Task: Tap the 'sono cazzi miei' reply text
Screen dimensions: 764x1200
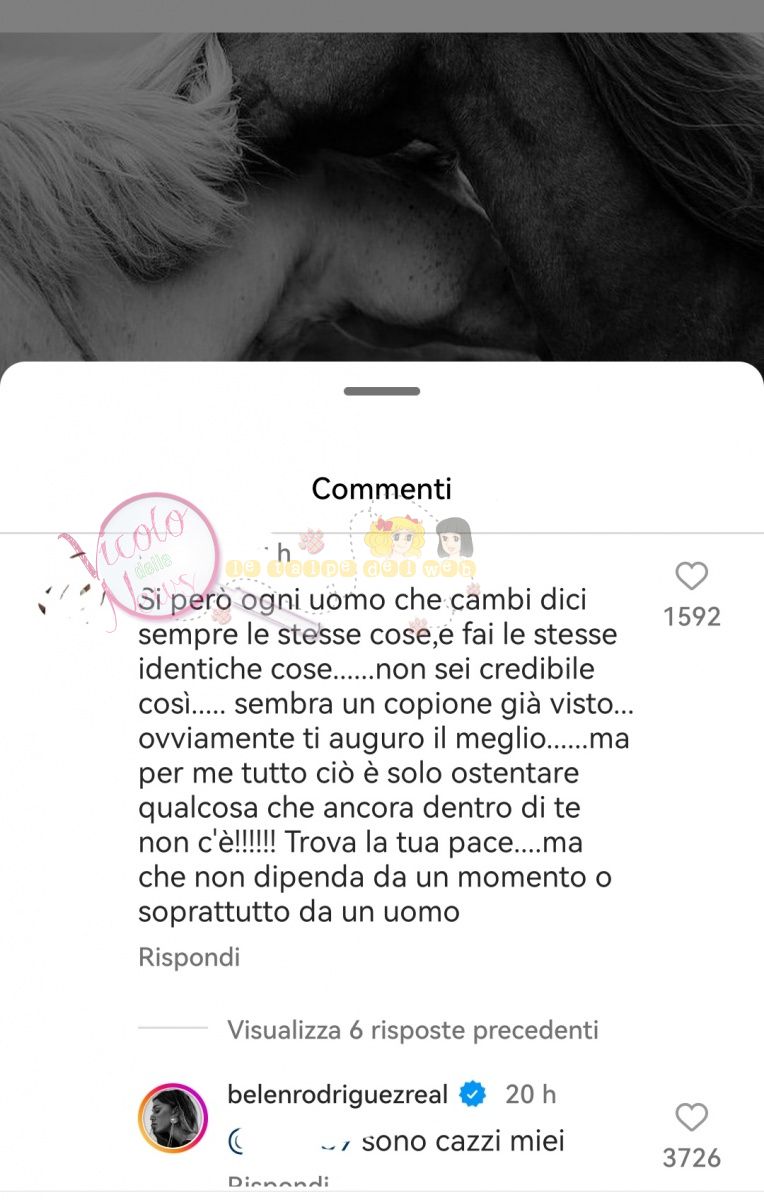Action: pyautogui.click(x=463, y=1140)
